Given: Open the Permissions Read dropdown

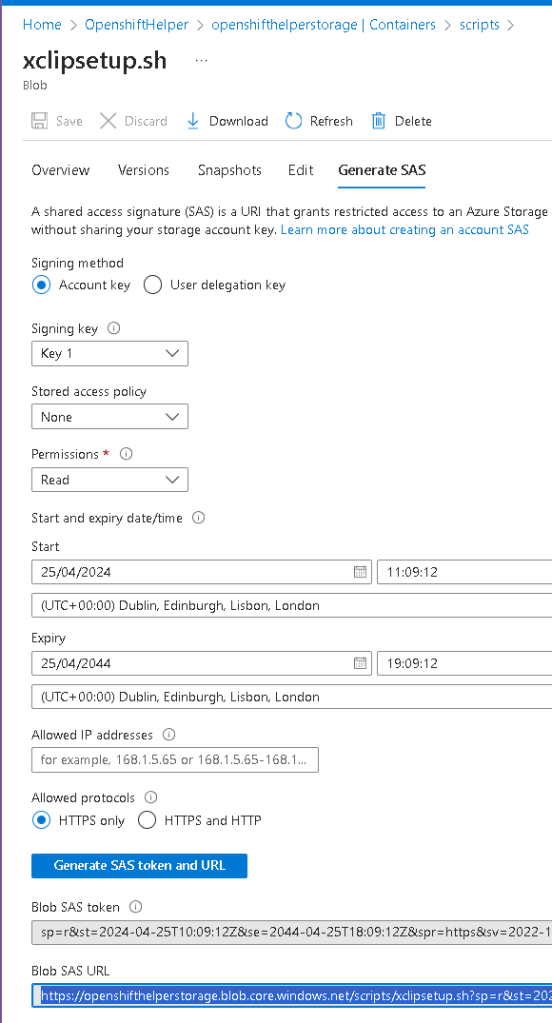Looking at the screenshot, I should [110, 480].
